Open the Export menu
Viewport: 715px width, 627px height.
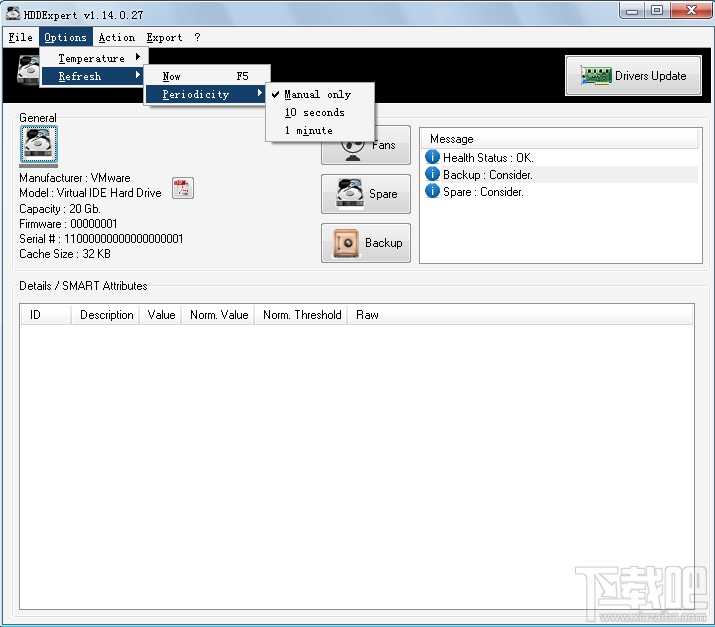164,37
